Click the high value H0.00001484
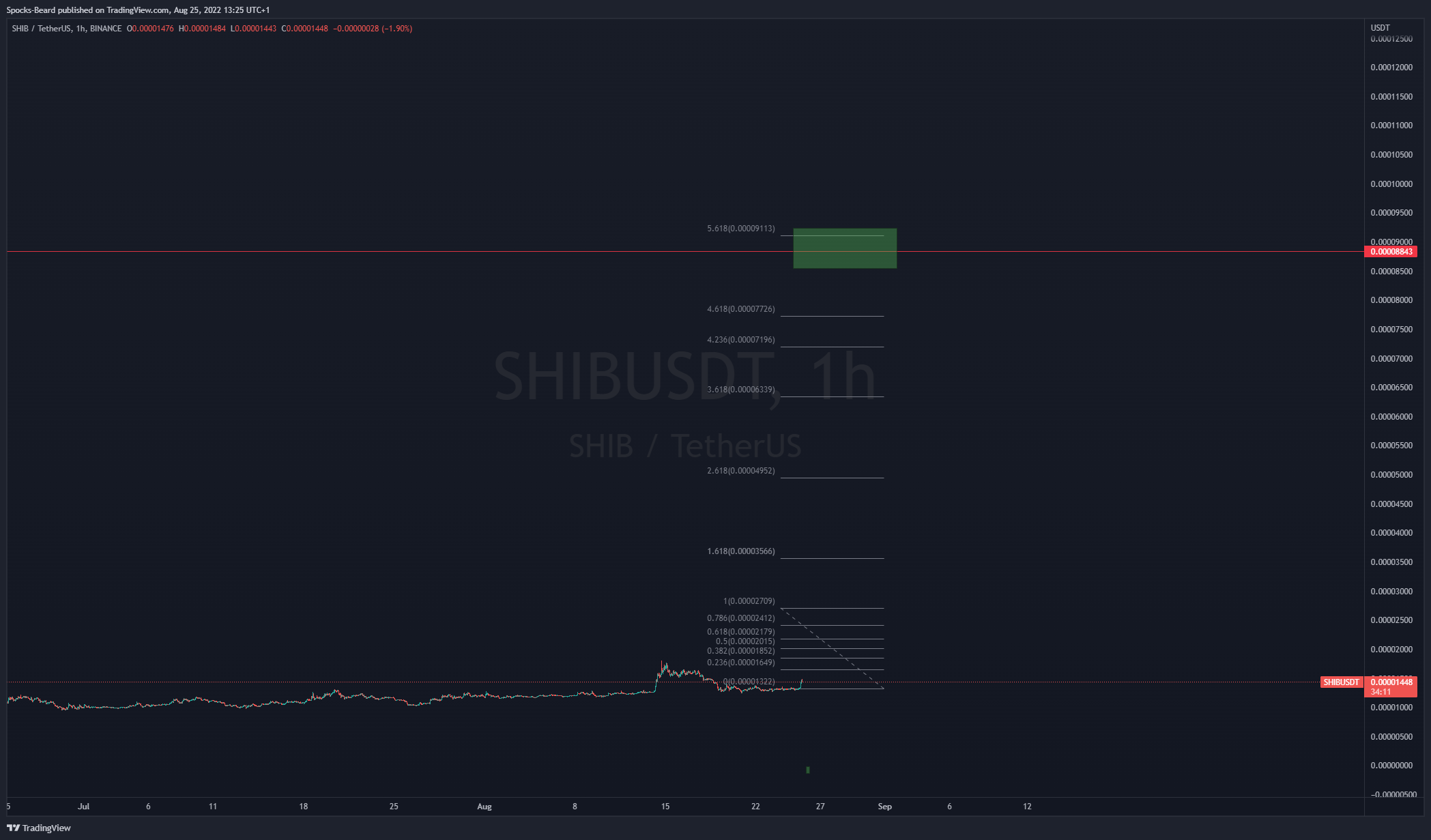 202,29
